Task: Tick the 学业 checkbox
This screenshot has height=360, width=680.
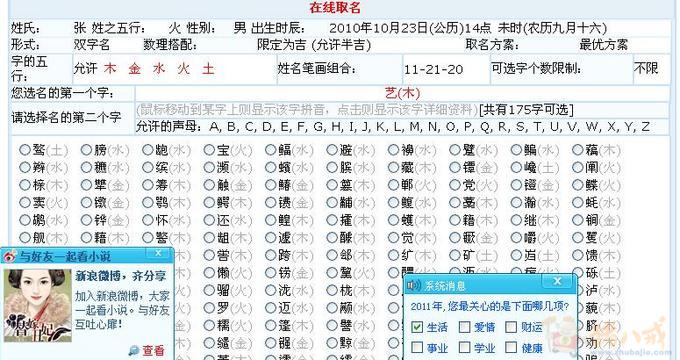Action: 464,347
